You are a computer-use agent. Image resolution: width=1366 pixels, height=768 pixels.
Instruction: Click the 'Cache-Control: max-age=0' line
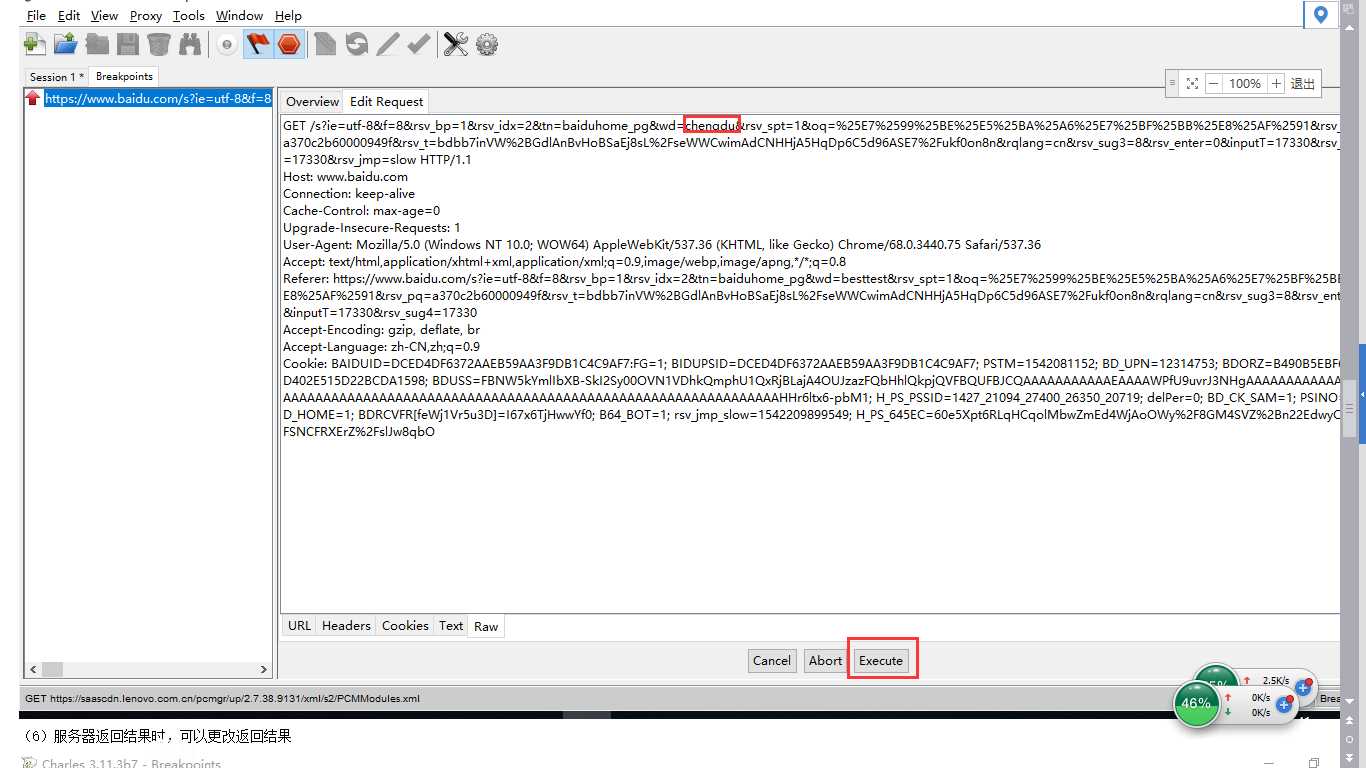coord(361,210)
